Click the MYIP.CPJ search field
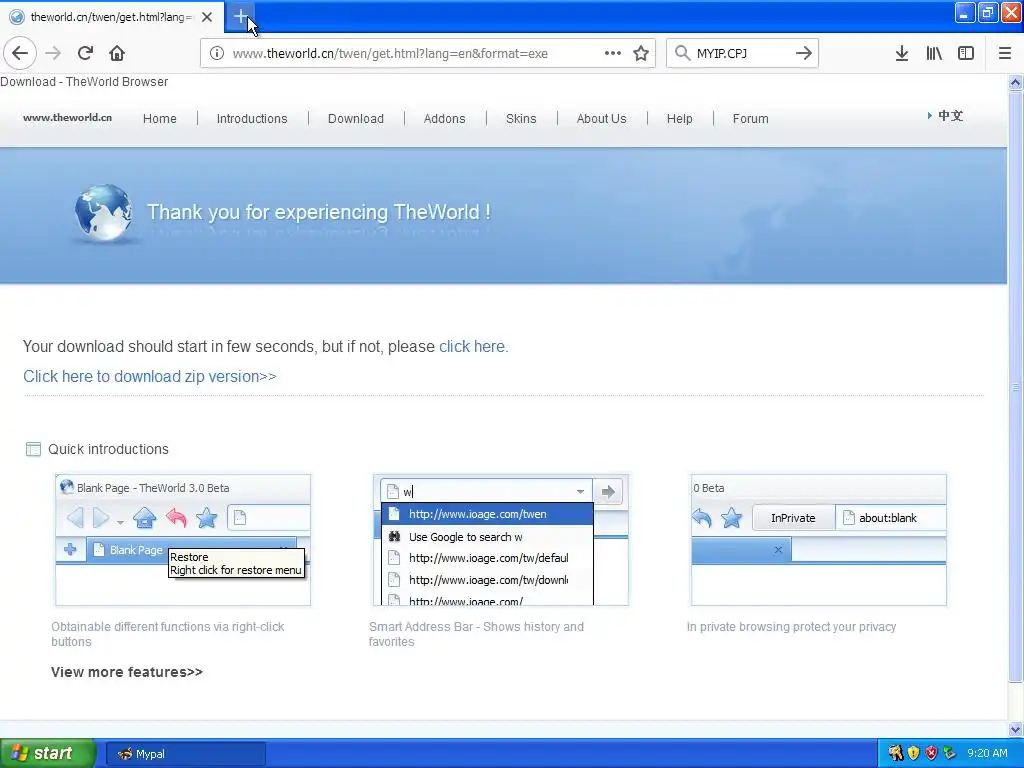 741,54
